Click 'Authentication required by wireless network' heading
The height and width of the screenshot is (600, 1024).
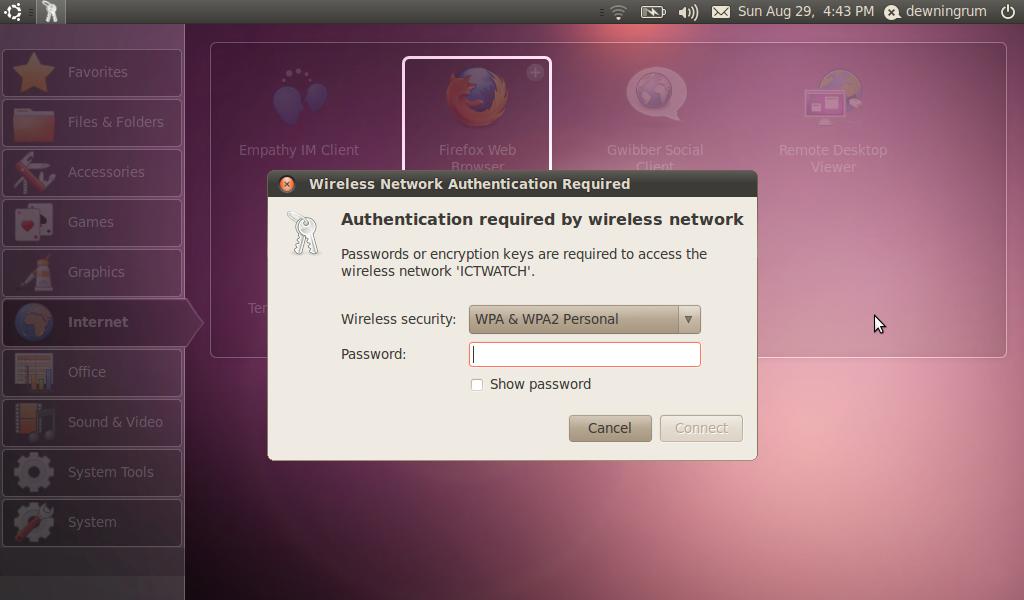(542, 219)
